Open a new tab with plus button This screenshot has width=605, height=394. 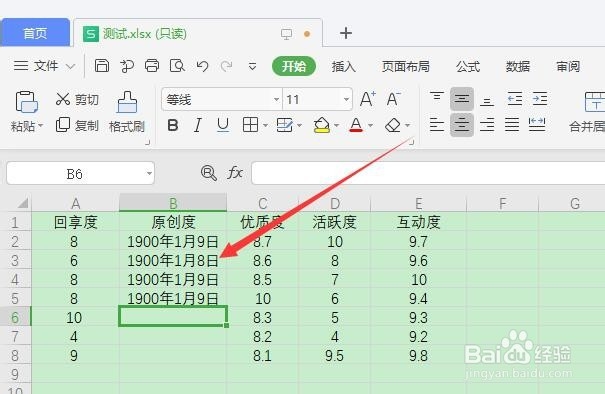point(346,33)
